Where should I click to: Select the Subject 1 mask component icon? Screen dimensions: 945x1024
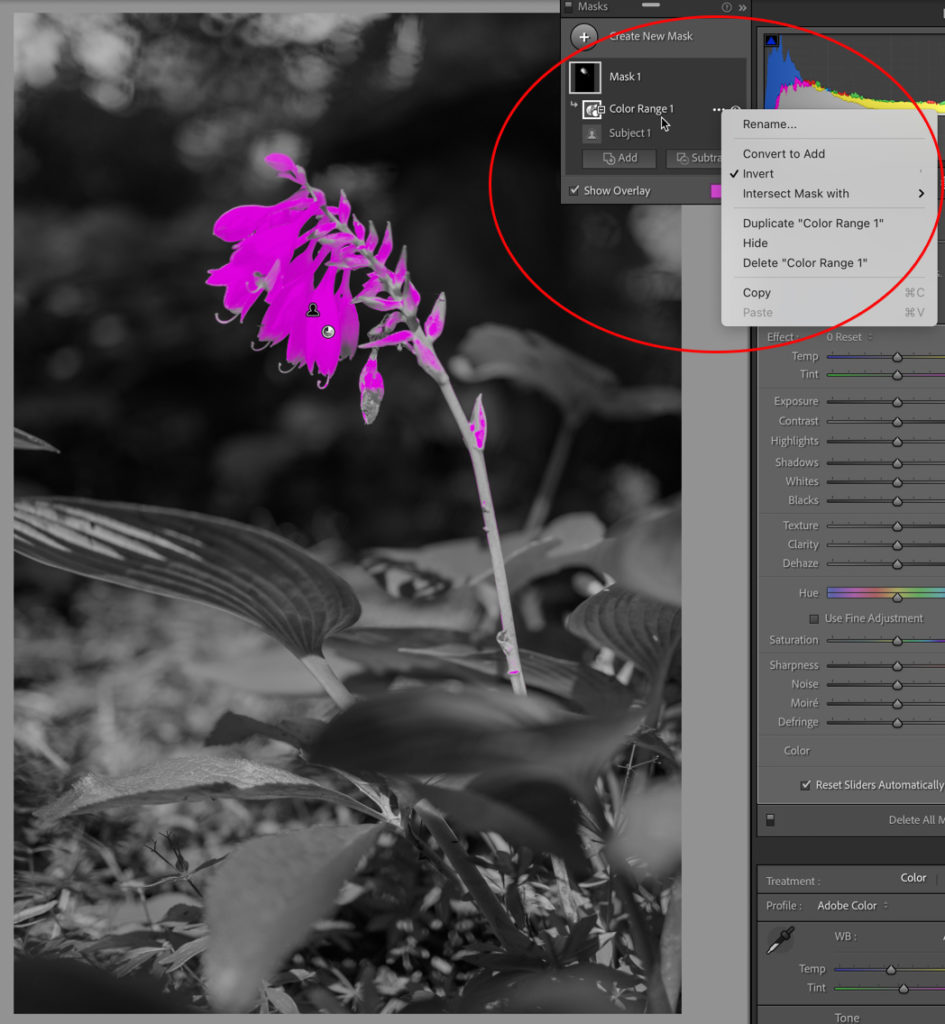pyautogui.click(x=592, y=134)
